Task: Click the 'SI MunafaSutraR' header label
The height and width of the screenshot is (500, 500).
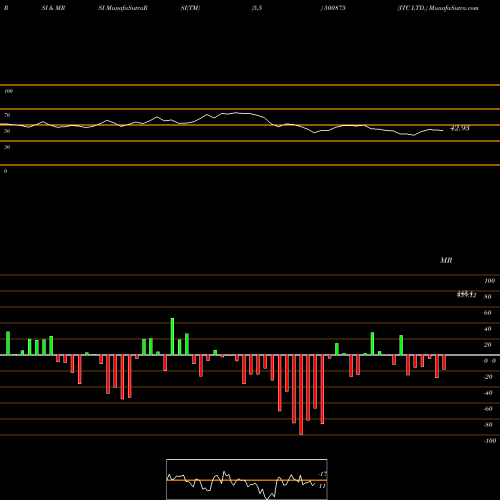Action: [123, 8]
